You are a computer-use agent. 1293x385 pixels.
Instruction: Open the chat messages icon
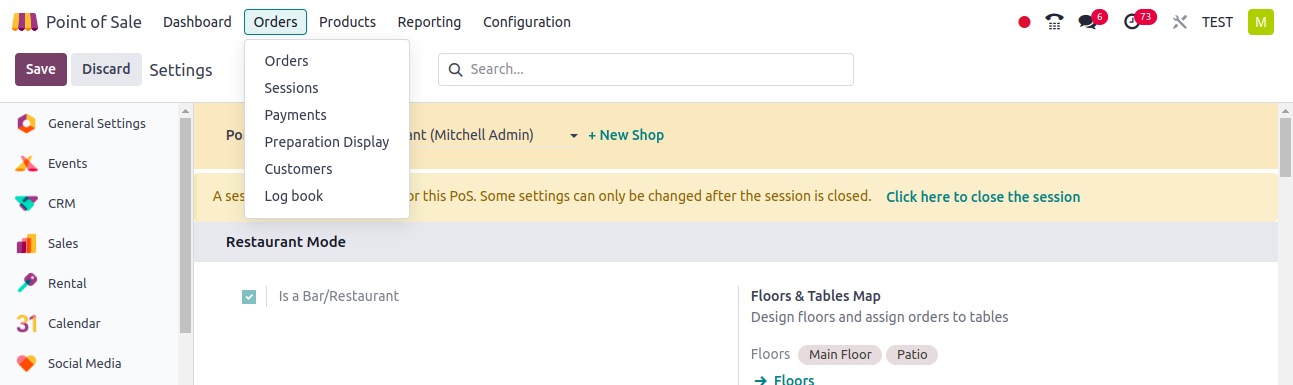pyautogui.click(x=1088, y=22)
